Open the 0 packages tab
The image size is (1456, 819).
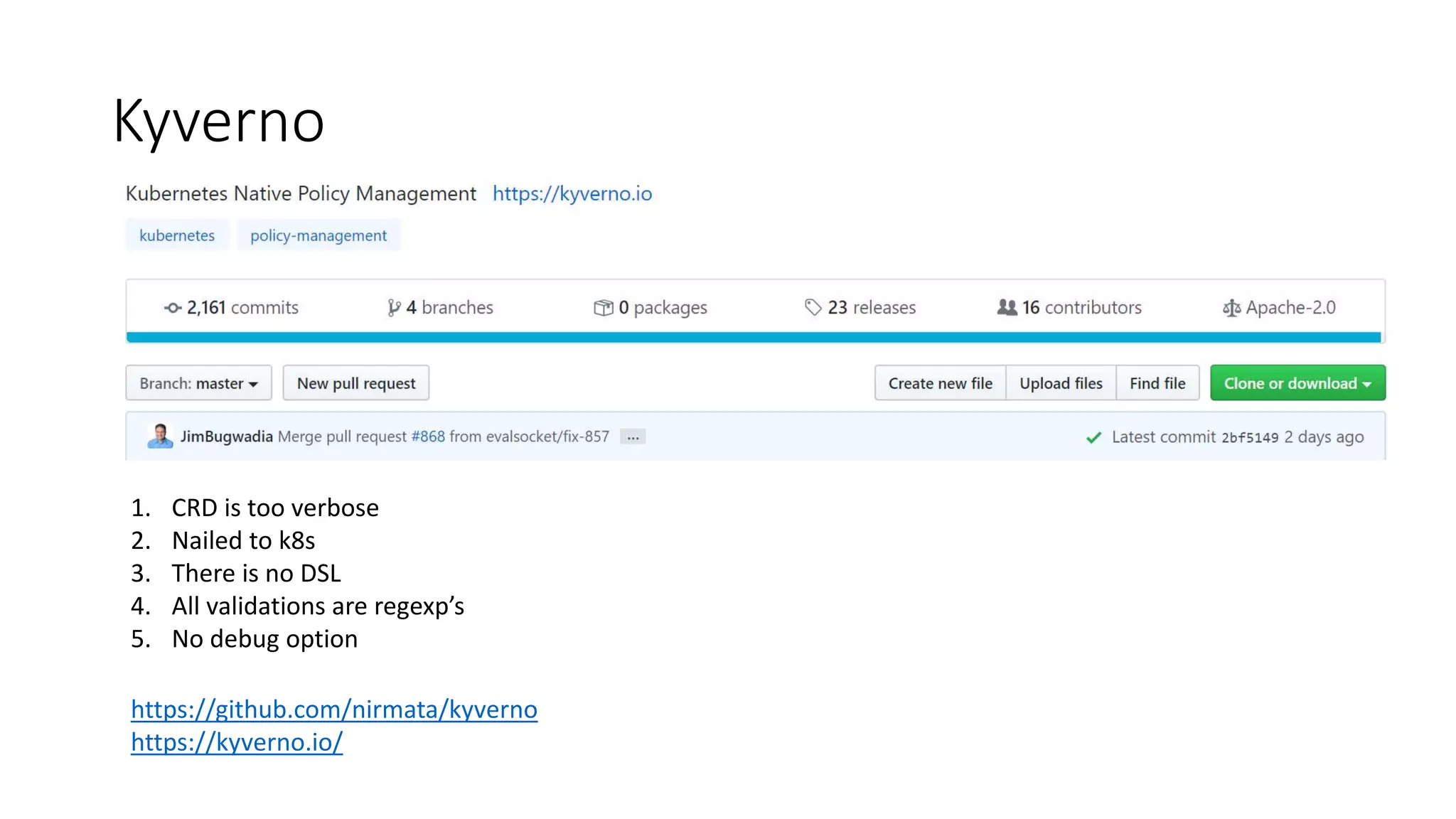[x=651, y=308]
